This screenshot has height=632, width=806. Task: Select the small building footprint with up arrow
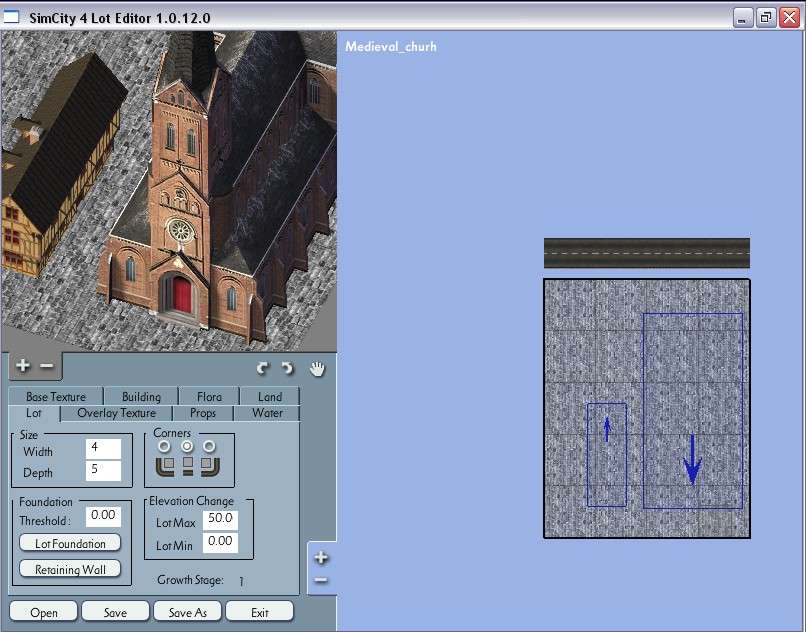tap(607, 454)
